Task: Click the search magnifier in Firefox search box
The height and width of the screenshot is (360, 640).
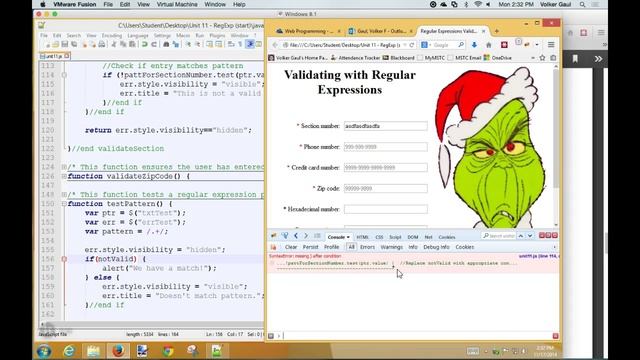Action: (x=461, y=45)
